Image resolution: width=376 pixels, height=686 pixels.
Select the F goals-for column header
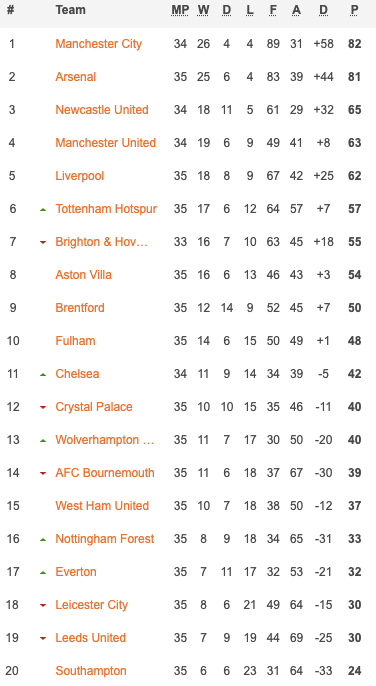pos(273,10)
